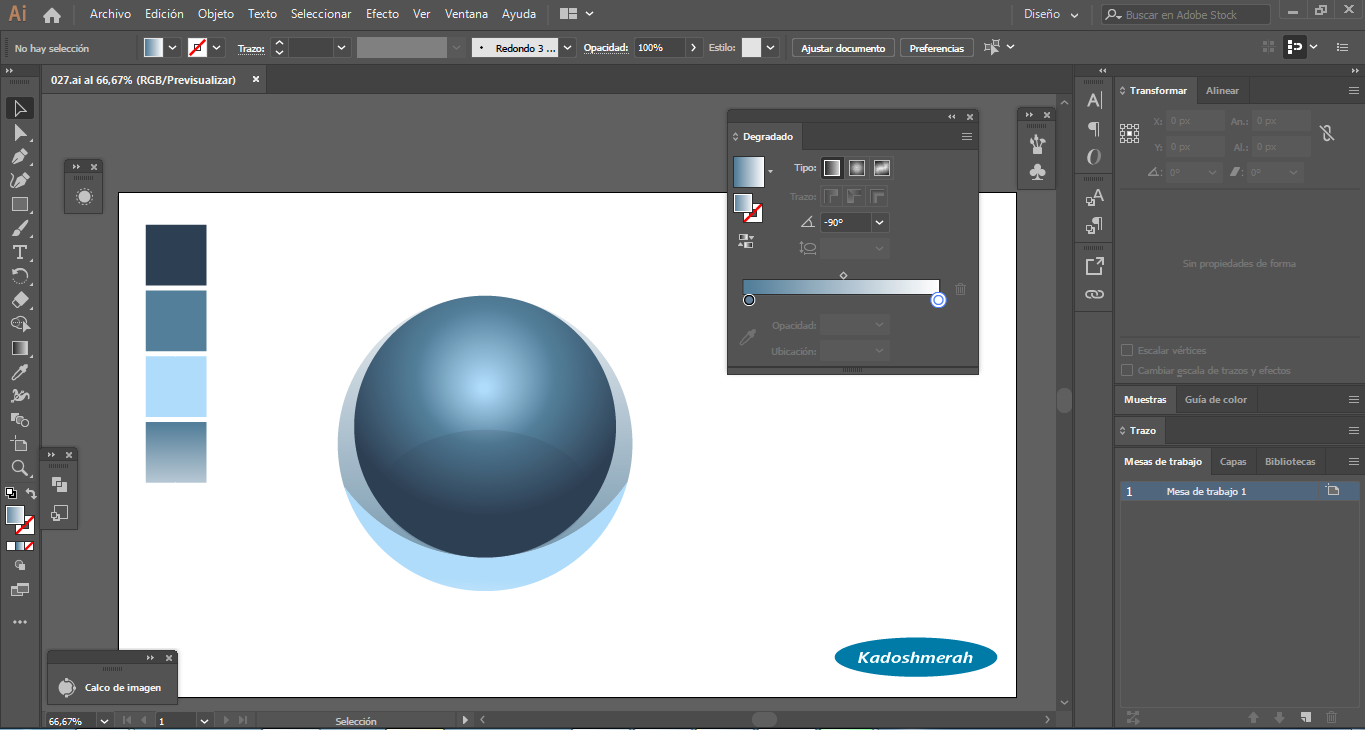Open the Asset Export panel icon
Screen dimensions: 1365x730
pos(1094,266)
